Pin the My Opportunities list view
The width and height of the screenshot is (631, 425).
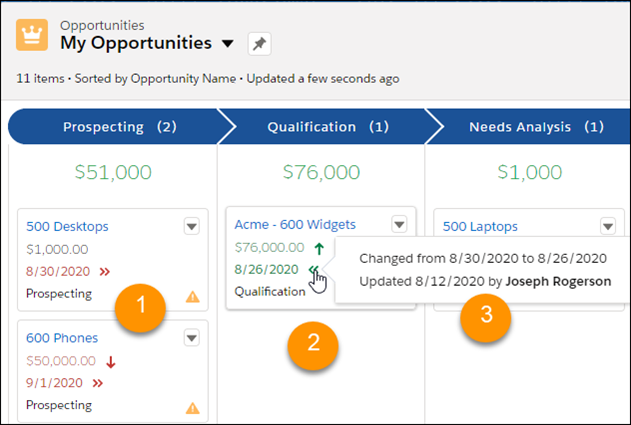[259, 44]
